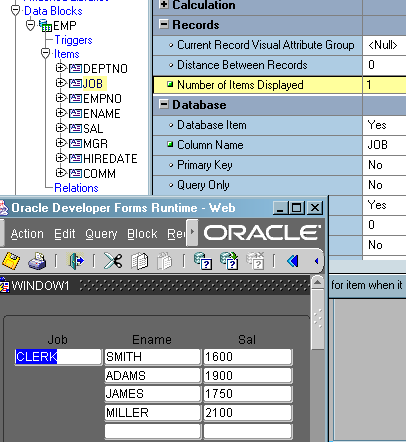
Task: Select the ENAME label in navigator
Action: coord(102,114)
